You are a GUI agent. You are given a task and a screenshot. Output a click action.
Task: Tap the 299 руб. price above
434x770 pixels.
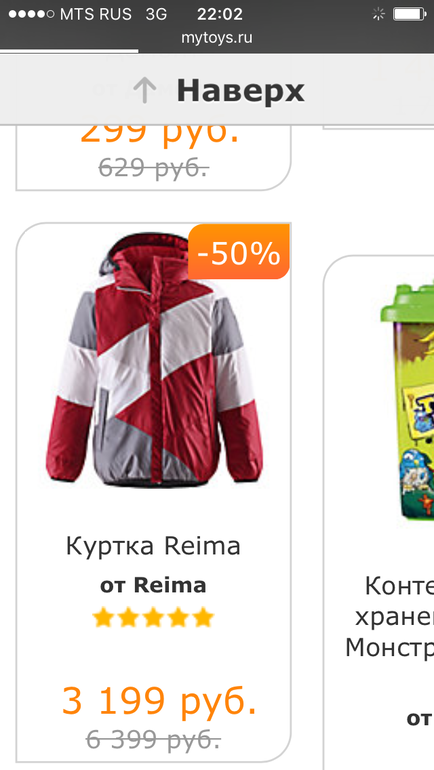coord(160,134)
